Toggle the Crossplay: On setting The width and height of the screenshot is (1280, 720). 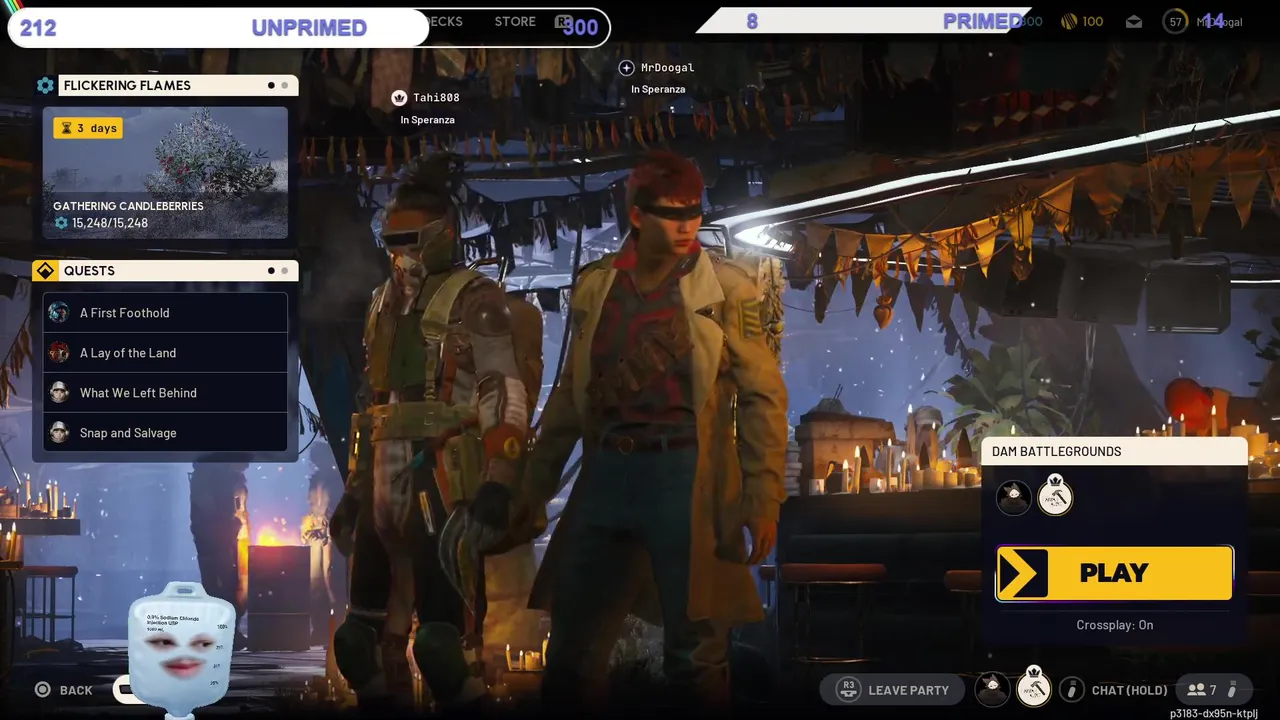(x=1114, y=625)
